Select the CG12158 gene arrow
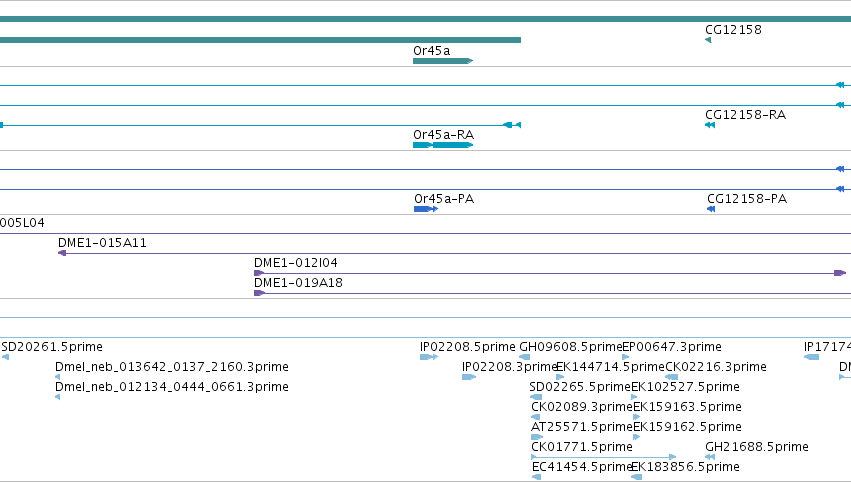The image size is (851, 482). pyautogui.click(x=708, y=40)
